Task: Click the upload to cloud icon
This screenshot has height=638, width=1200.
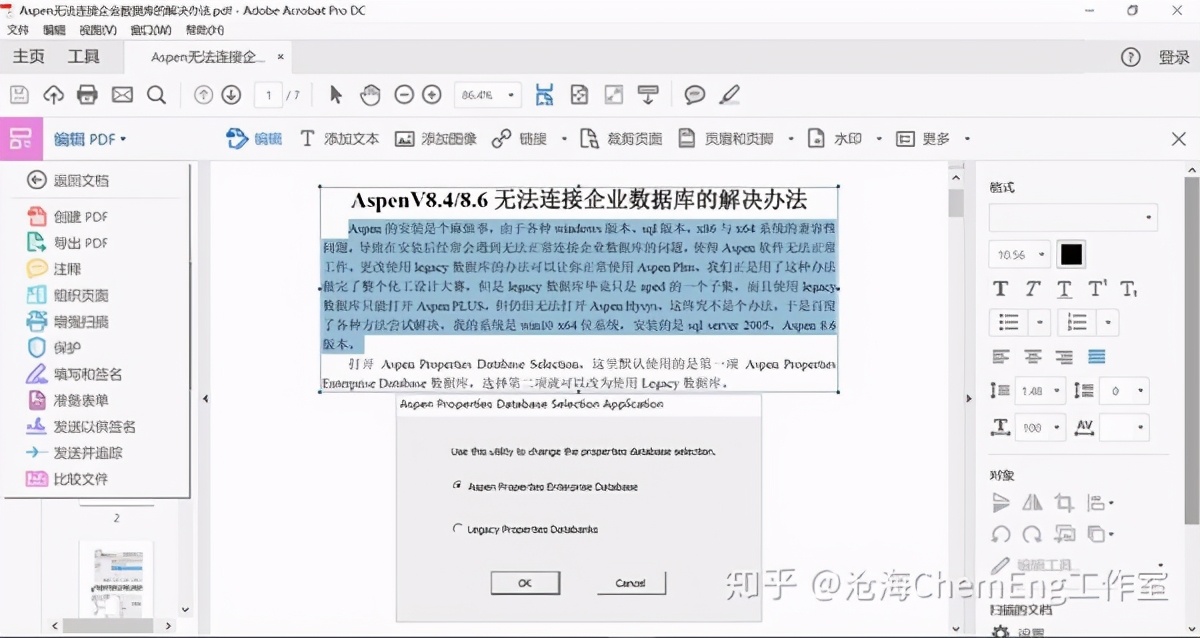Action: [53, 95]
